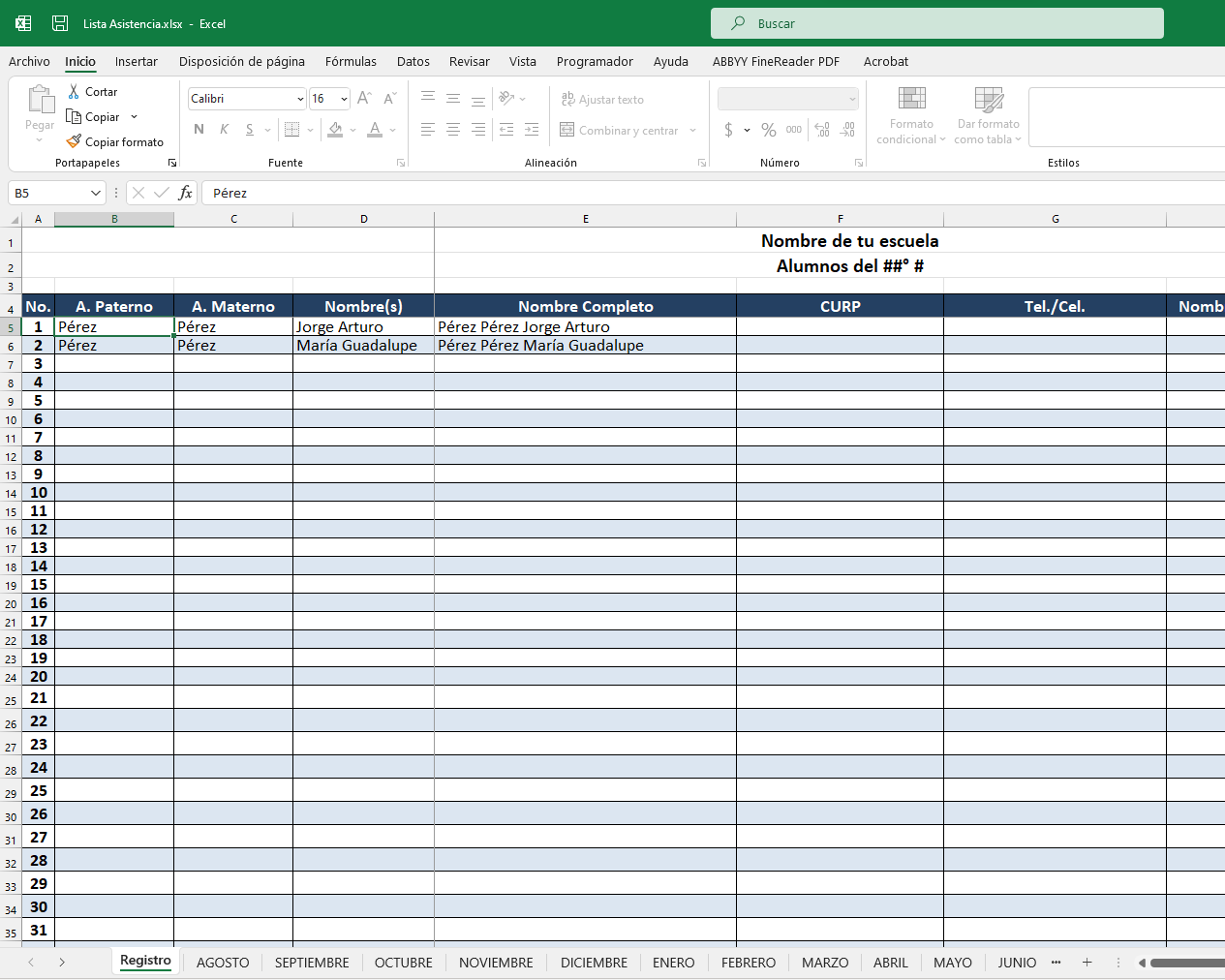The width and height of the screenshot is (1225, 980).
Task: Expand the Name Box dropdown arrow
Action: coord(95,193)
